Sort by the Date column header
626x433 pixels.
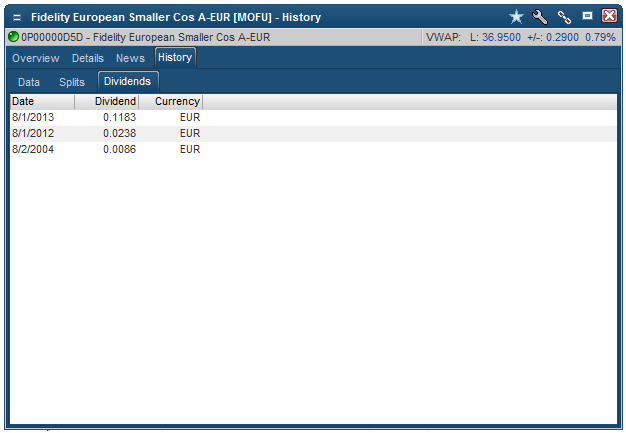[x=42, y=101]
